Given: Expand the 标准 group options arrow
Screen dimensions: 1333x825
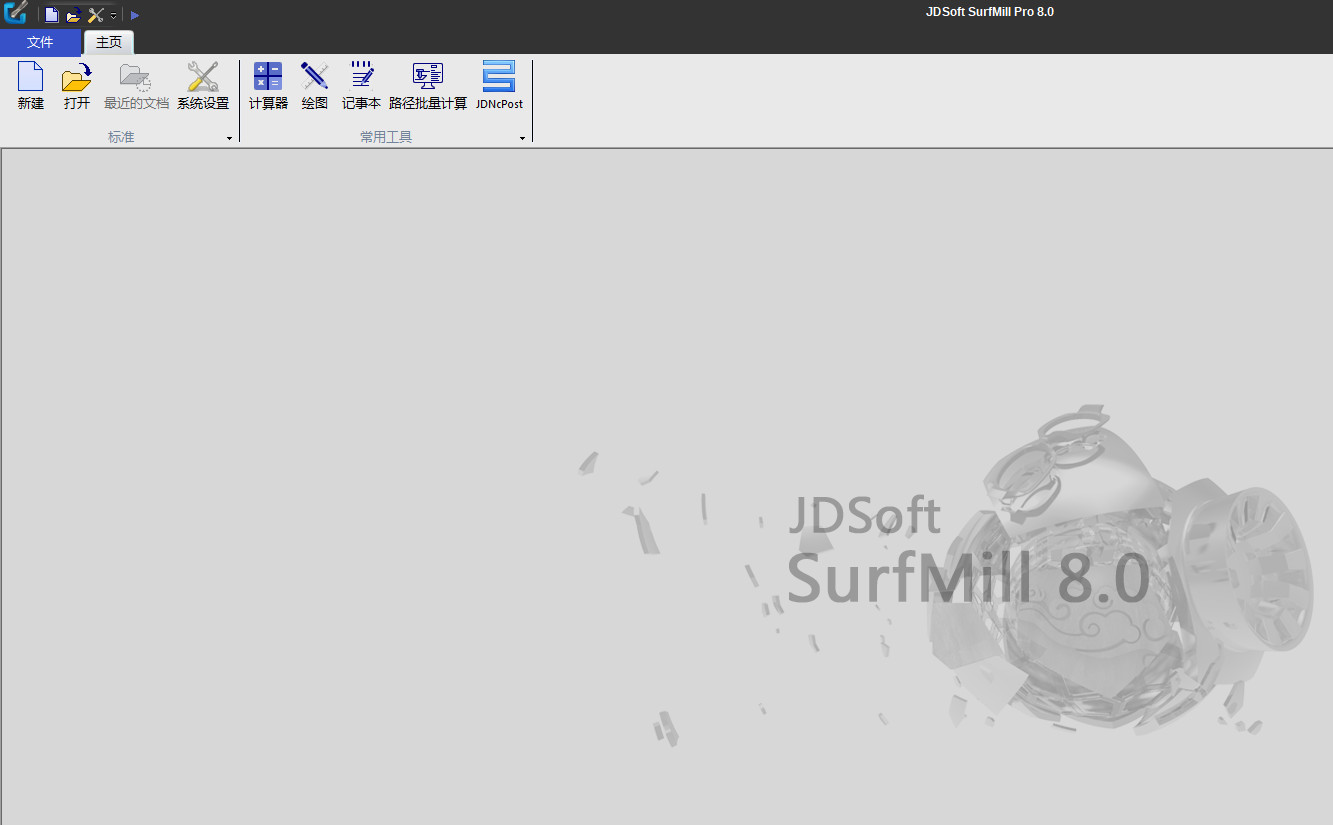Looking at the screenshot, I should [229, 138].
